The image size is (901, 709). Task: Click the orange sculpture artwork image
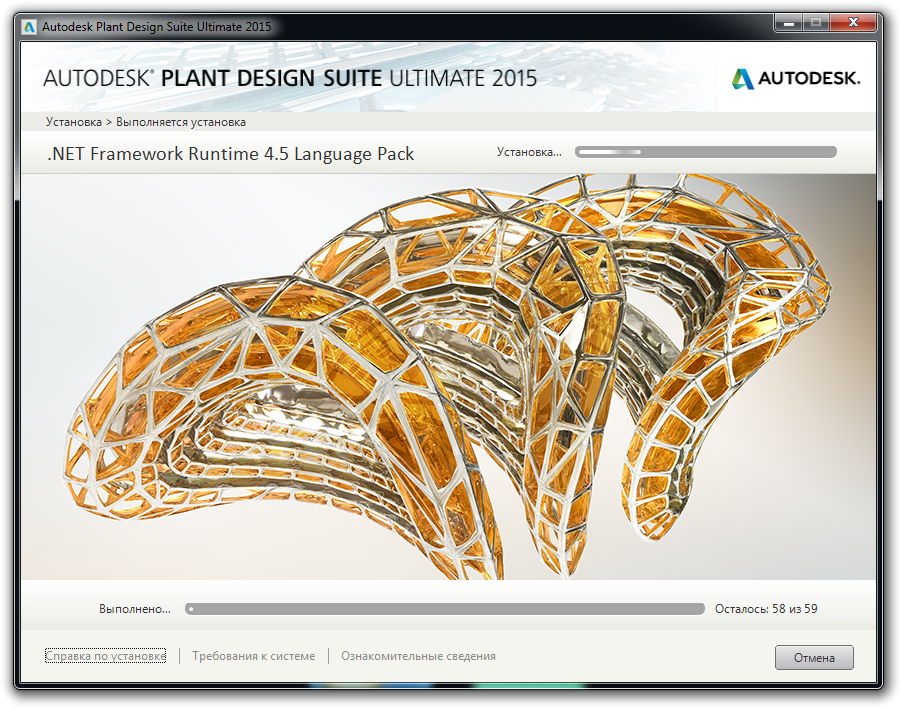pos(448,376)
